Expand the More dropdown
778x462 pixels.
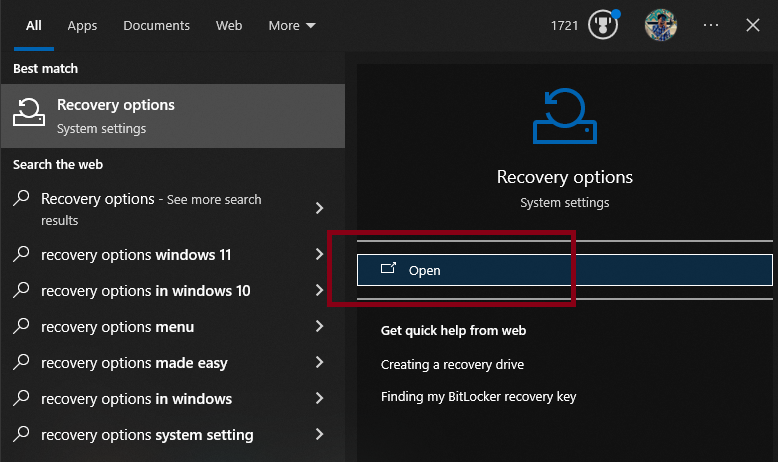tap(292, 25)
